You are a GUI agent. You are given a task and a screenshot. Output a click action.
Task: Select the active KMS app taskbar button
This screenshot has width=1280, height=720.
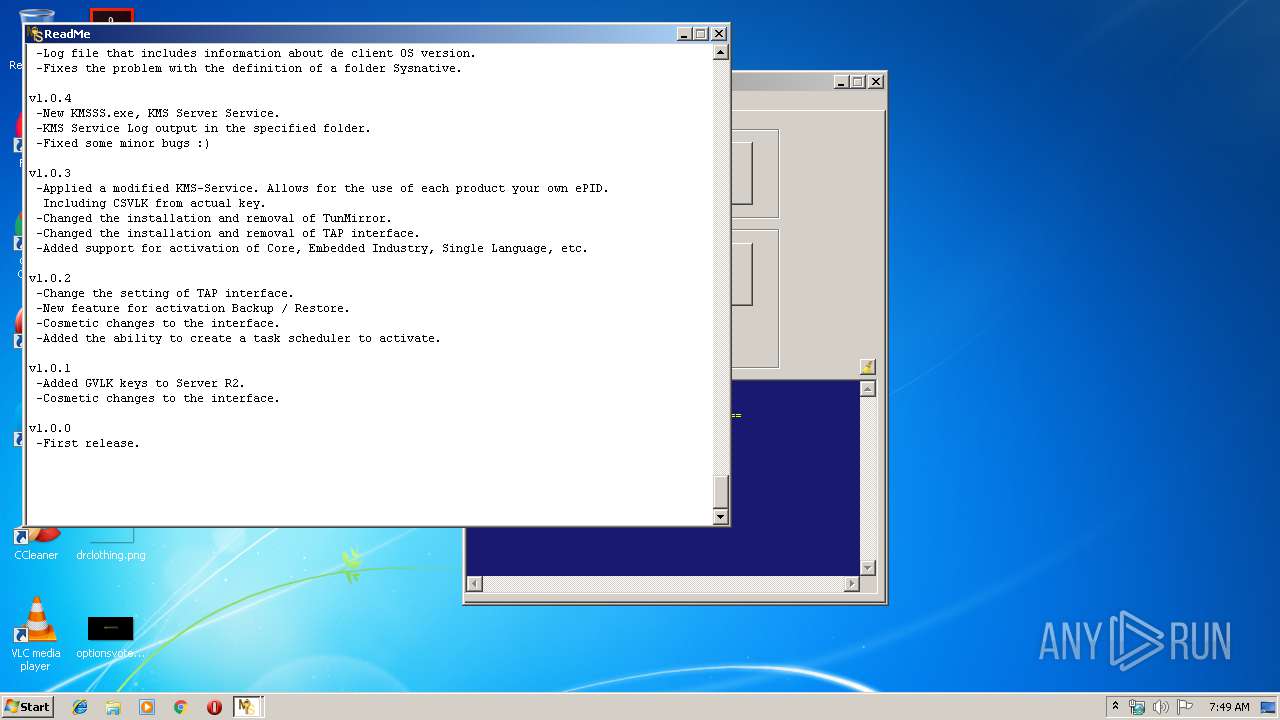(x=247, y=707)
